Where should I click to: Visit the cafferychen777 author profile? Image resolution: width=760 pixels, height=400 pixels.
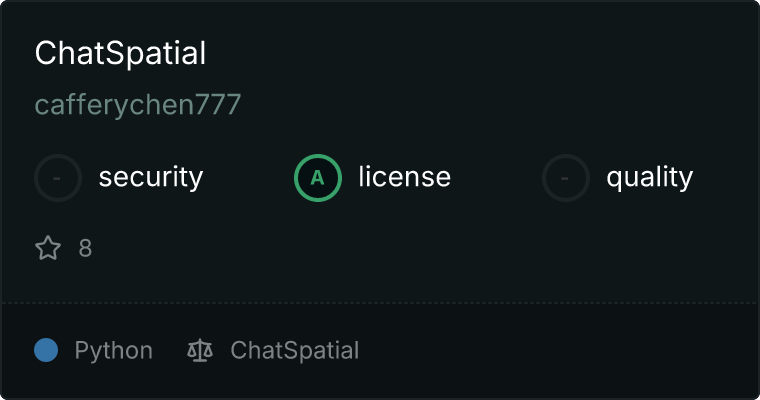click(x=138, y=105)
